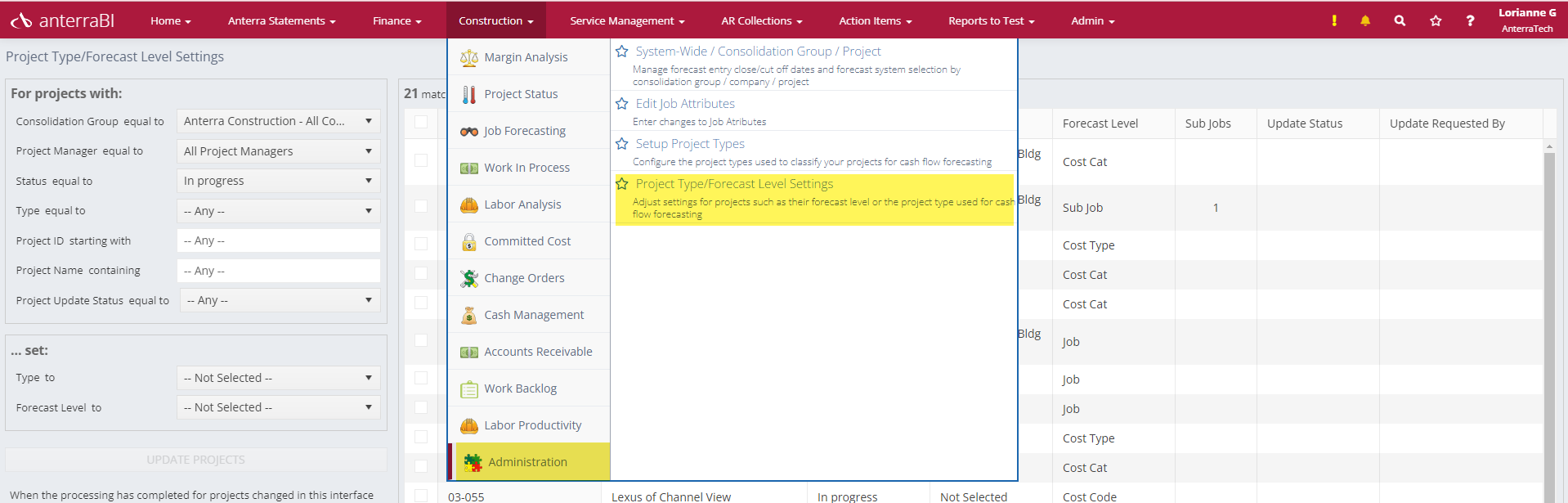Open the help question mark icon
This screenshot has width=1568, height=503.
point(1470,20)
